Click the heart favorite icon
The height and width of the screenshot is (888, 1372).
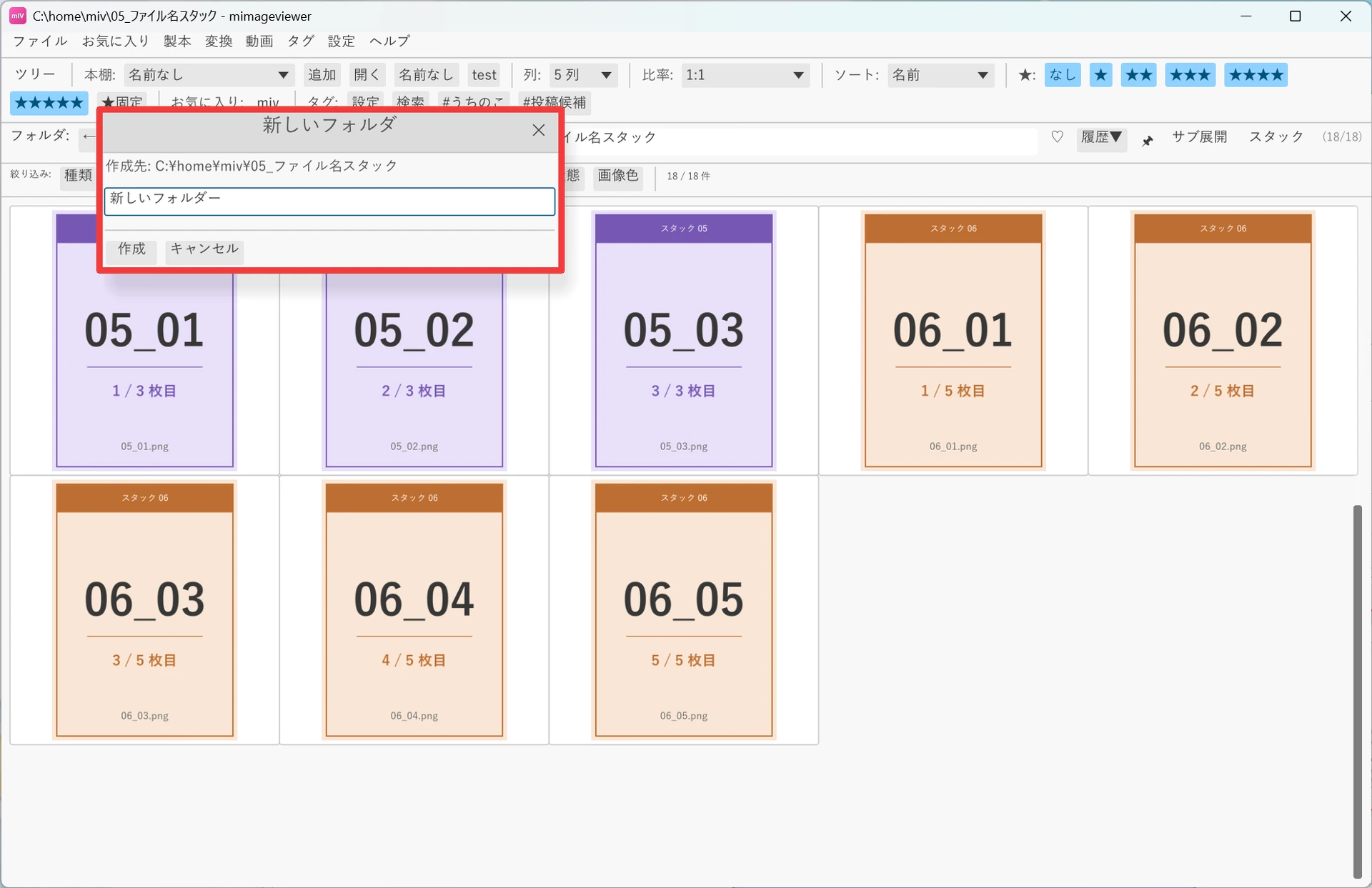[x=1058, y=136]
